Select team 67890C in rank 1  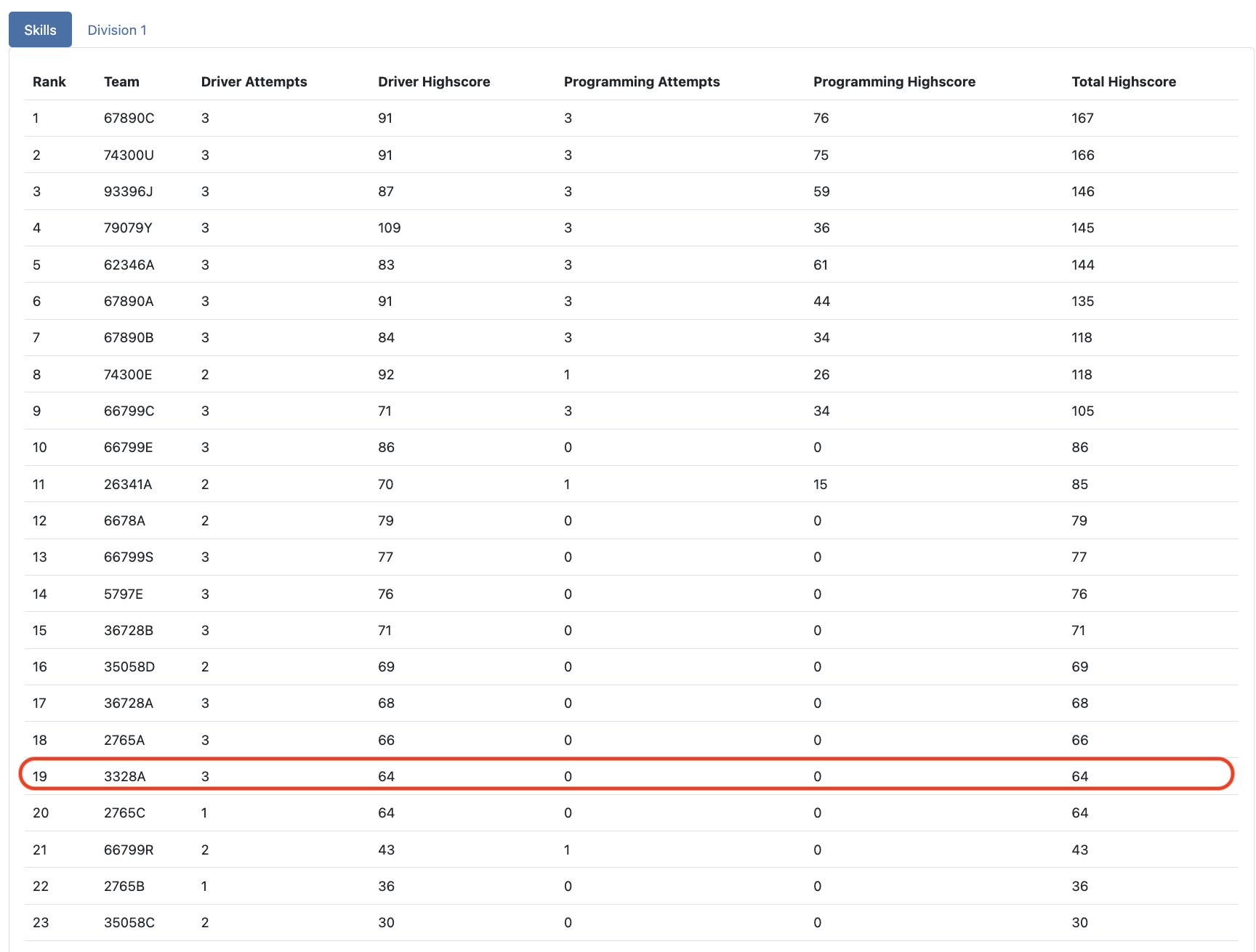(x=129, y=118)
